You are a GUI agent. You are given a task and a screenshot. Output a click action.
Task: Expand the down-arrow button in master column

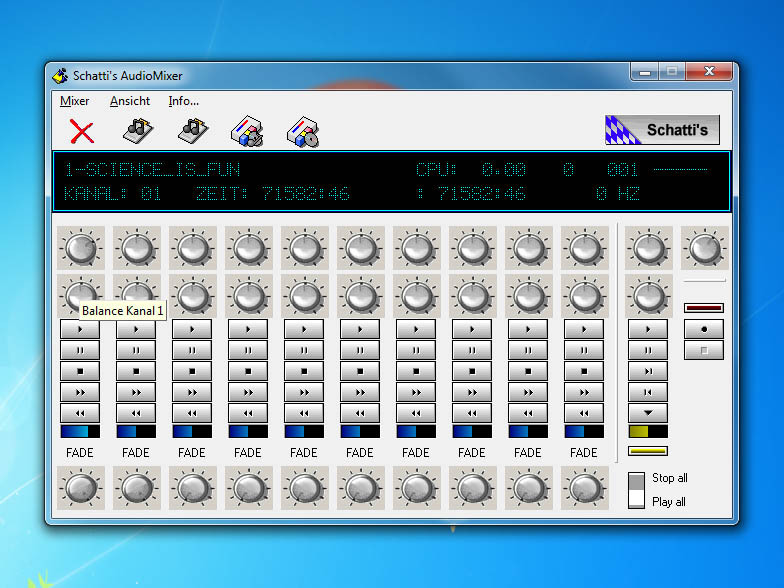(648, 413)
